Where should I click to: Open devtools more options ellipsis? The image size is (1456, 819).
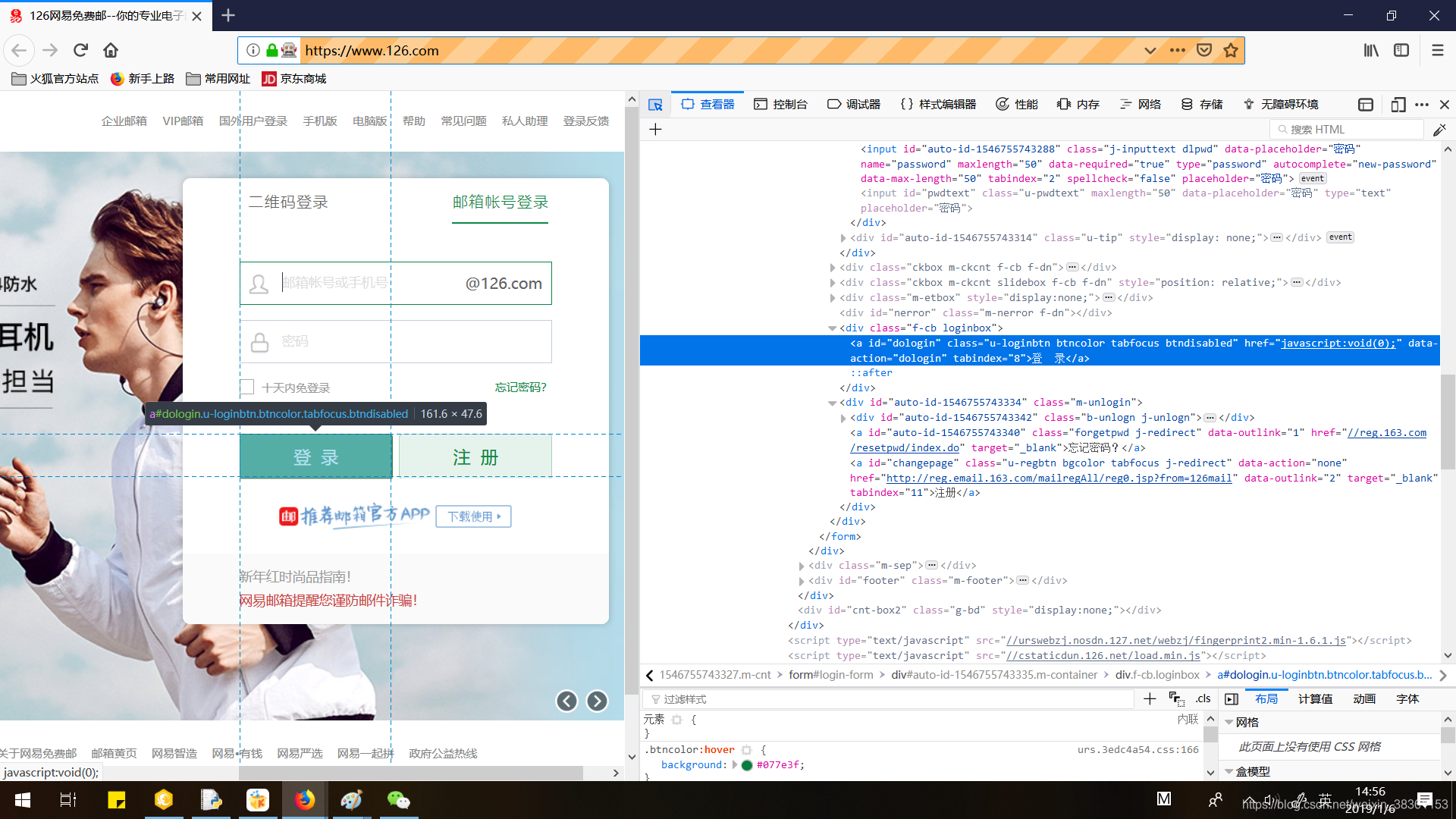point(1422,105)
